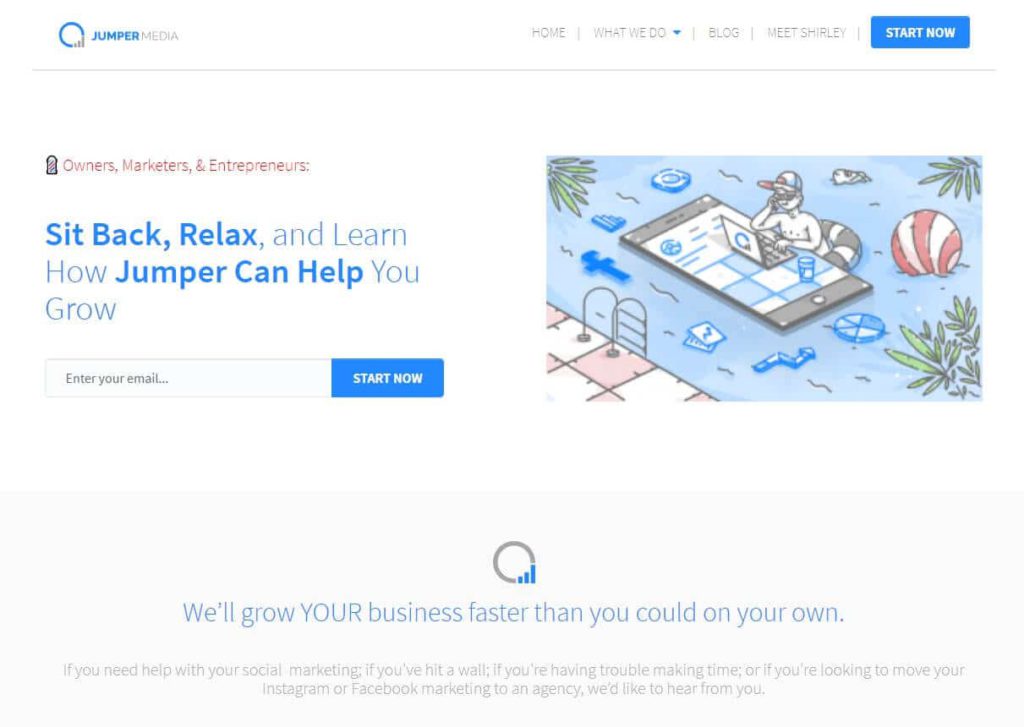Click the Jumper Media logo icon in header
The width and height of the screenshot is (1024, 727).
click(71, 35)
